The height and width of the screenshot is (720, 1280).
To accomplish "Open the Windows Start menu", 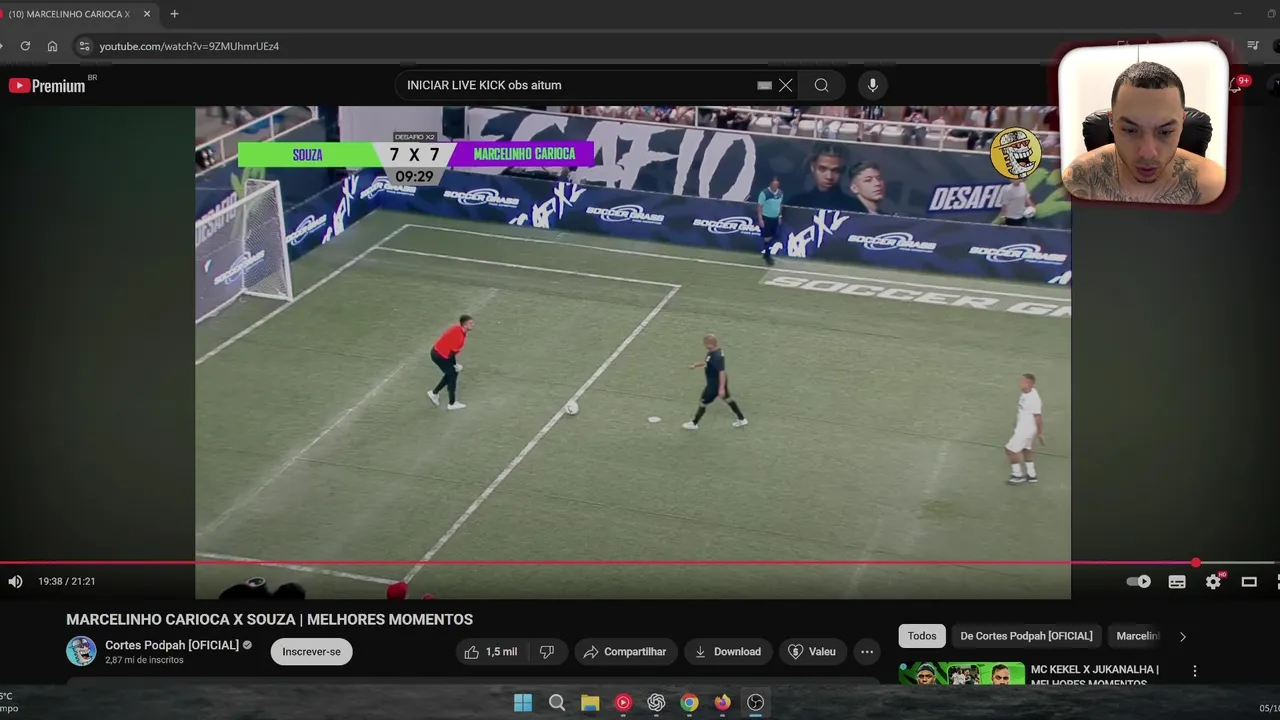I will (523, 703).
